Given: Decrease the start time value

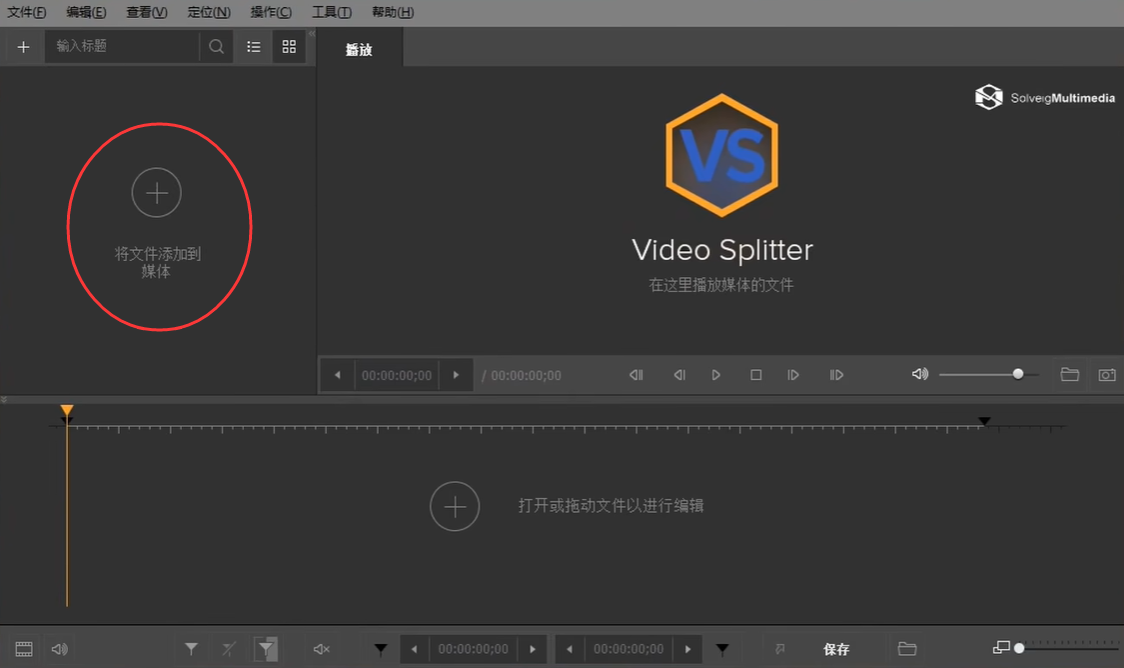Looking at the screenshot, I should click(414, 649).
